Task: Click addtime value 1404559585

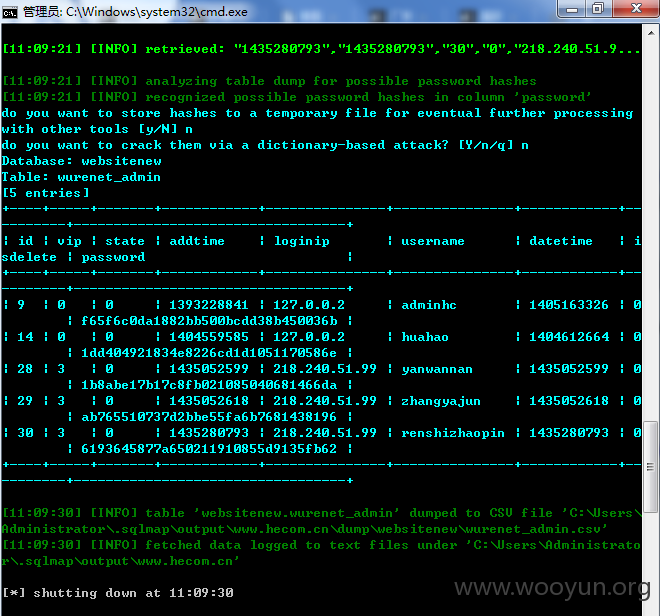Action: [209, 337]
